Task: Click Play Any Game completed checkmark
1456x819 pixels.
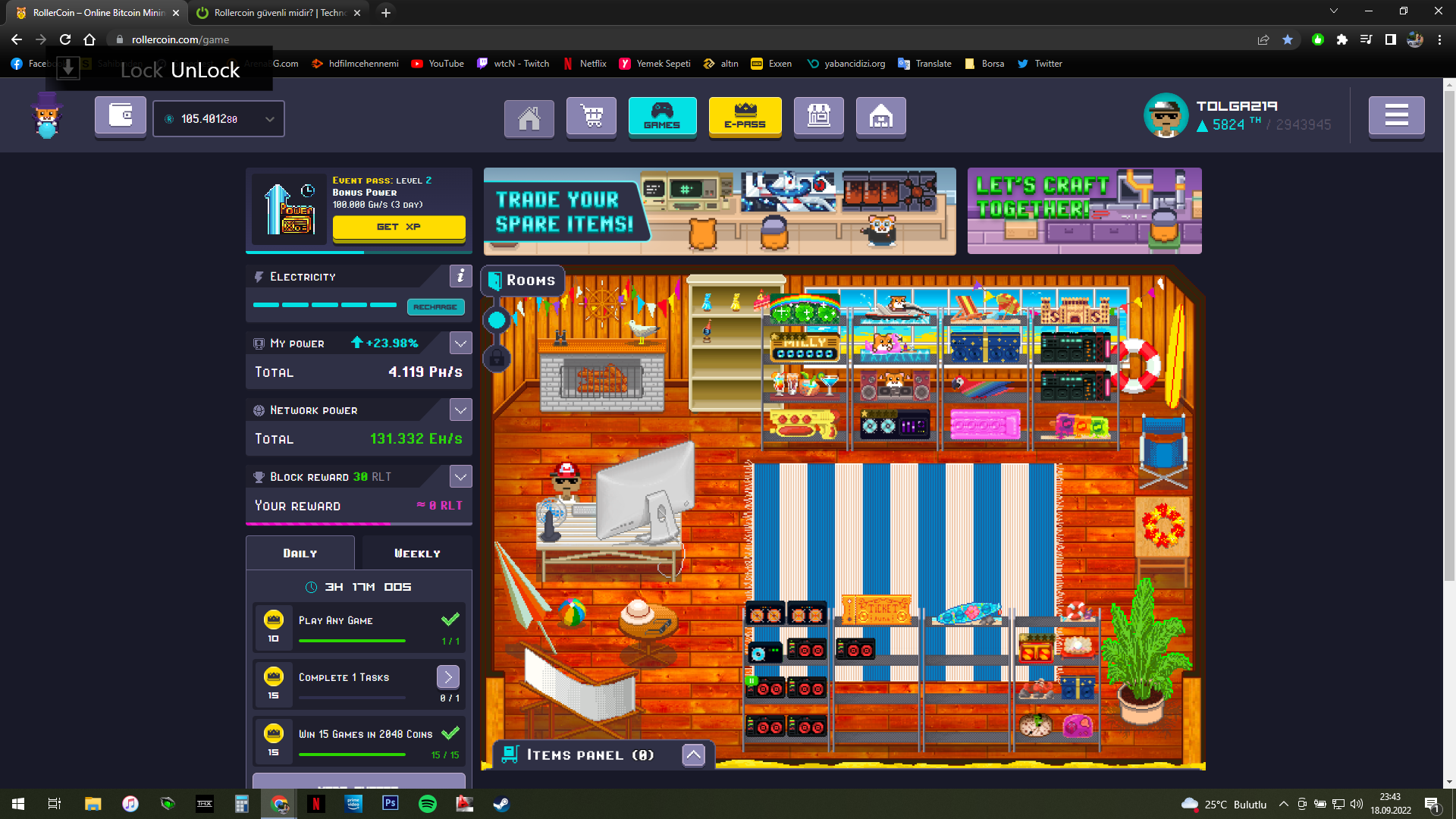Action: coord(450,620)
